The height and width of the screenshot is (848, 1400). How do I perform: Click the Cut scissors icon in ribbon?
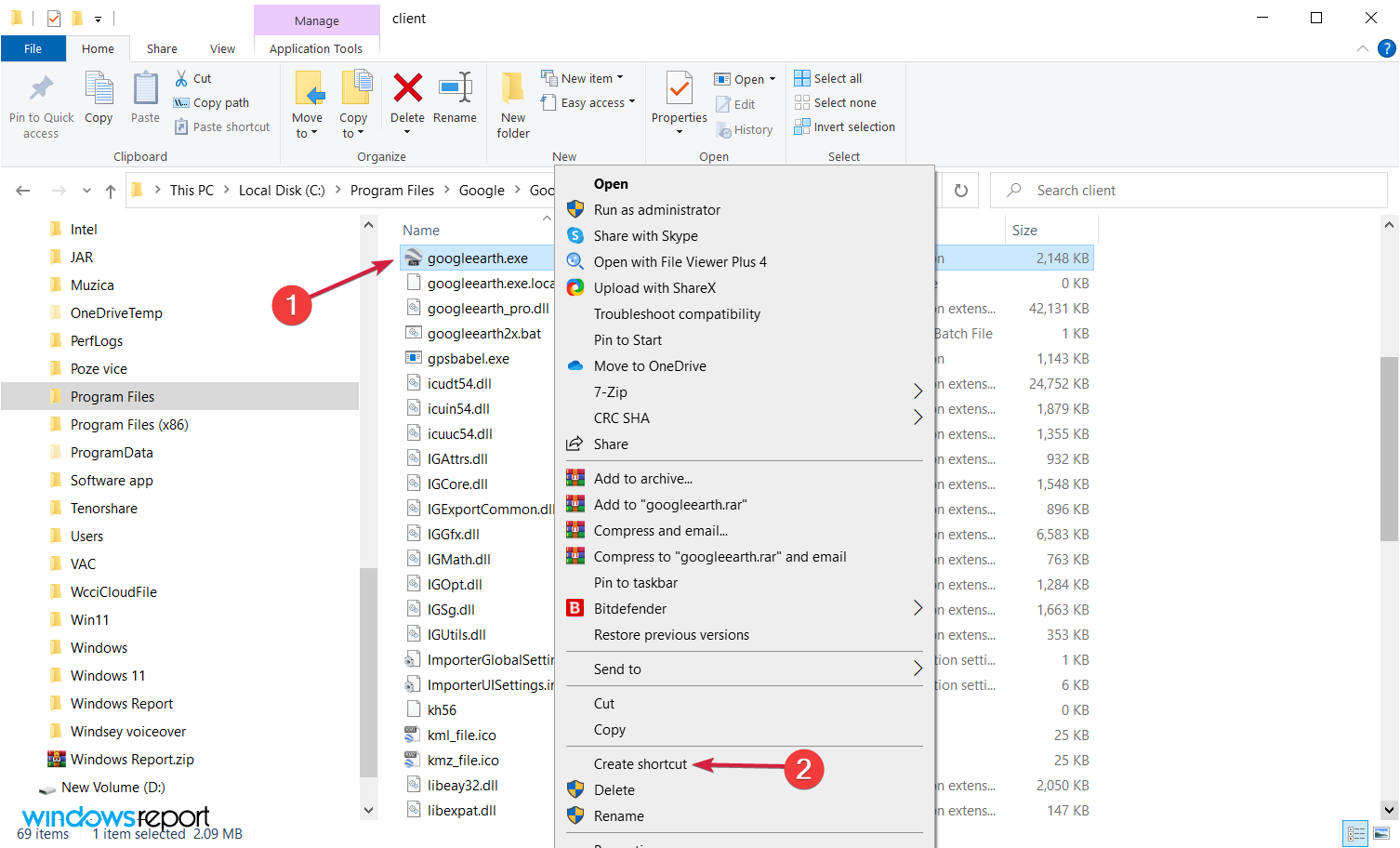click(x=181, y=78)
